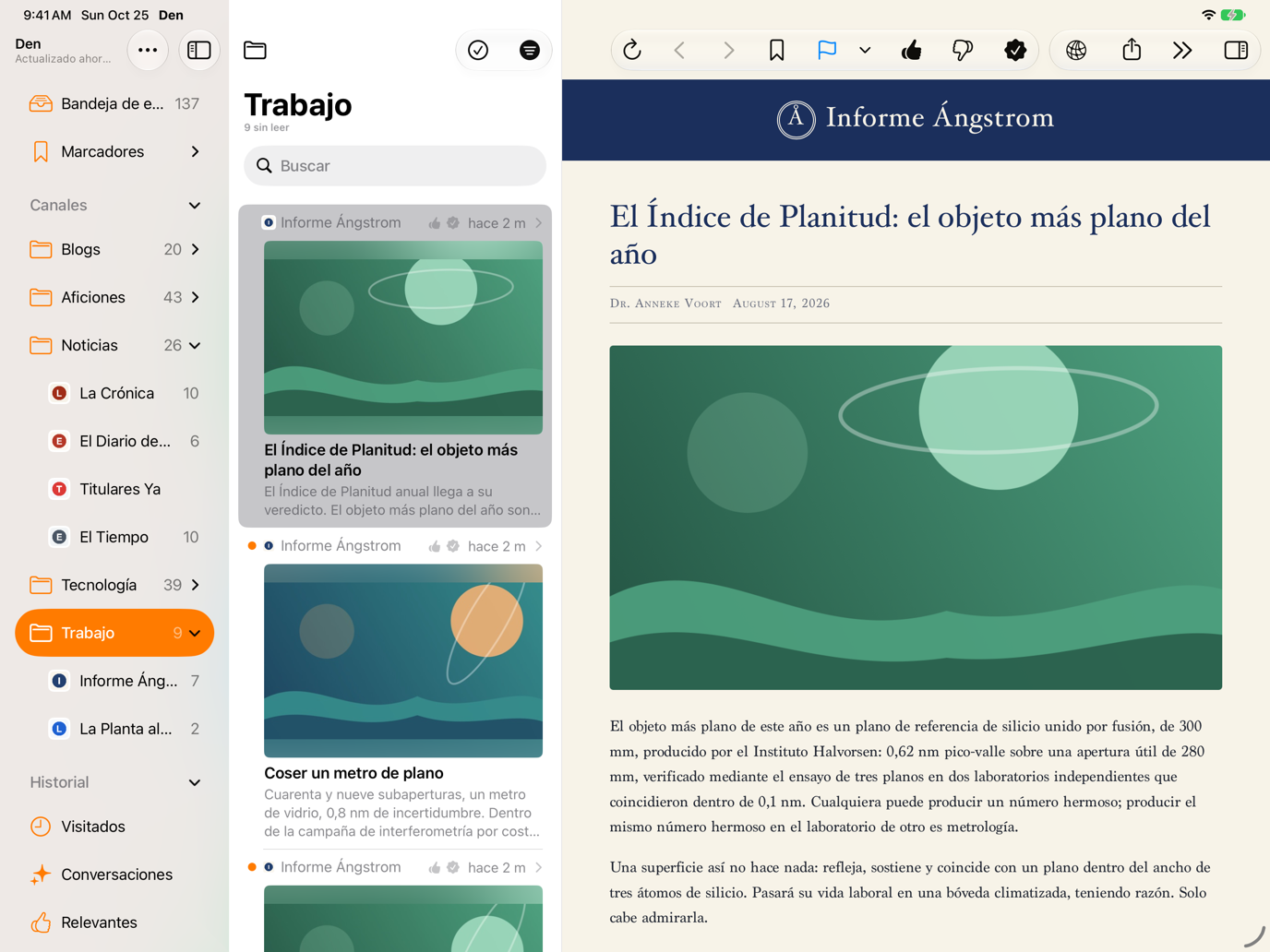Collapse the Historial section

(x=195, y=782)
